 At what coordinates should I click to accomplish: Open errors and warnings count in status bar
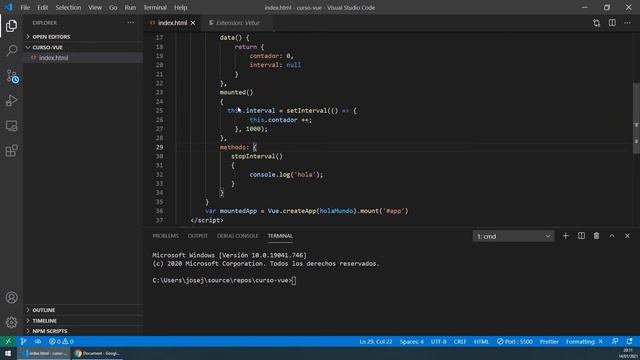[x=61, y=341]
